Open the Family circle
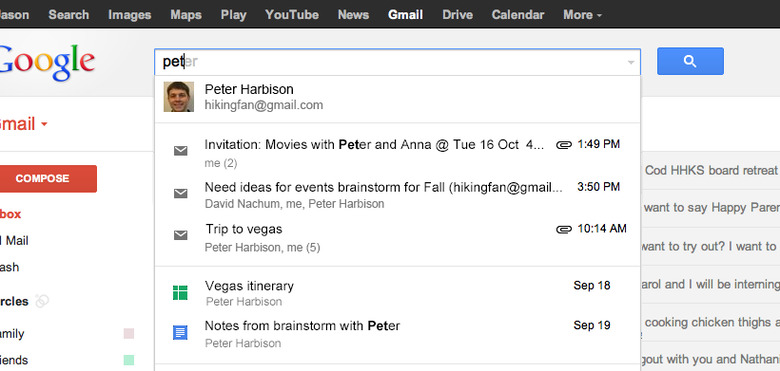 pos(12,334)
